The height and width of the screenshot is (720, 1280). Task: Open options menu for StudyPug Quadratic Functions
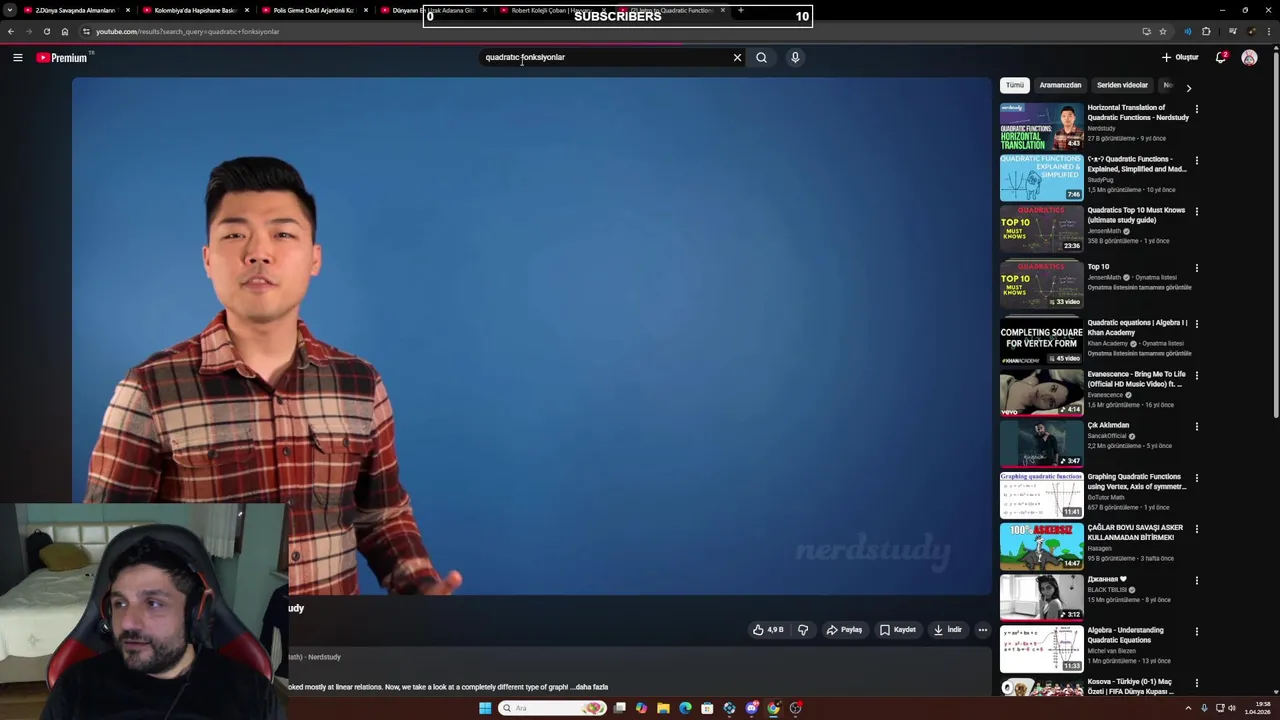click(x=1197, y=160)
